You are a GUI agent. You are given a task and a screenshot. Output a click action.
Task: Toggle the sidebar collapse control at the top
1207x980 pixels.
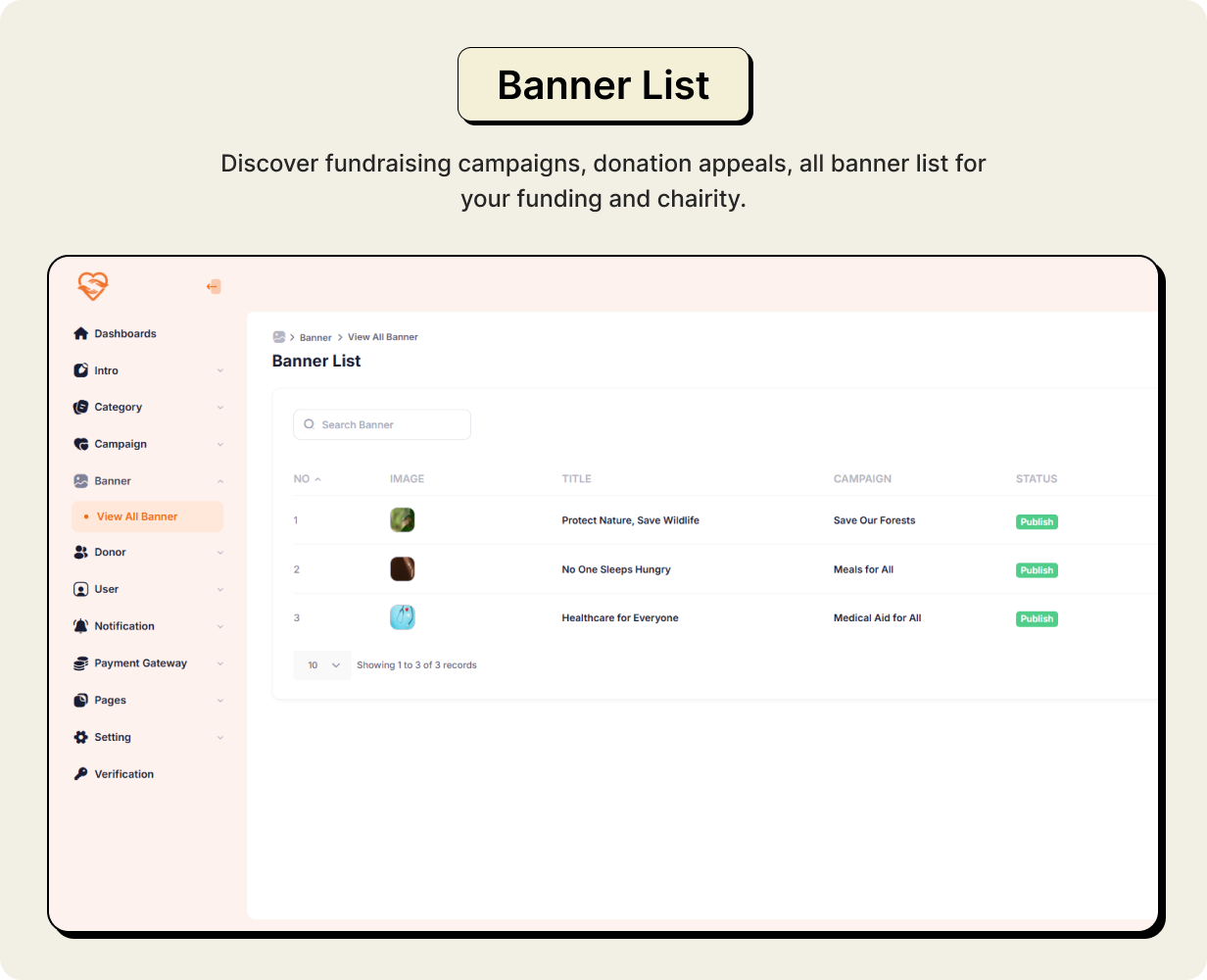(214, 286)
